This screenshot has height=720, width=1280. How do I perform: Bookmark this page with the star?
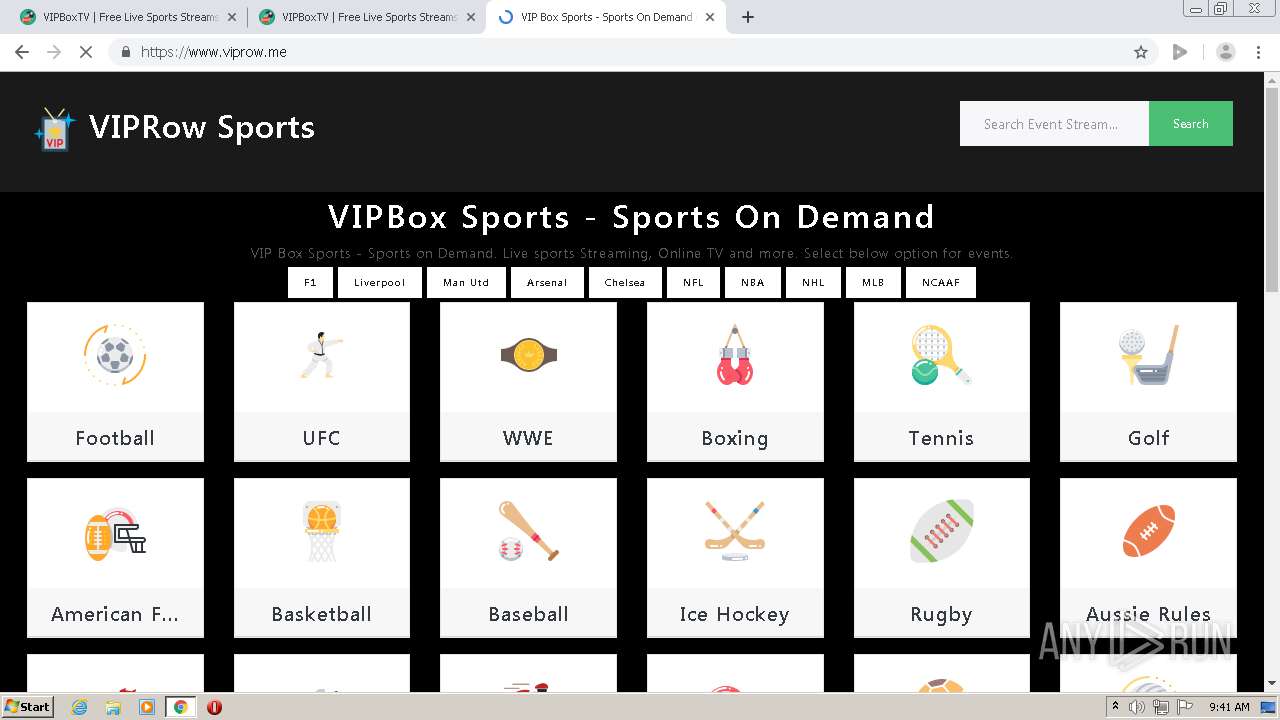1141,52
